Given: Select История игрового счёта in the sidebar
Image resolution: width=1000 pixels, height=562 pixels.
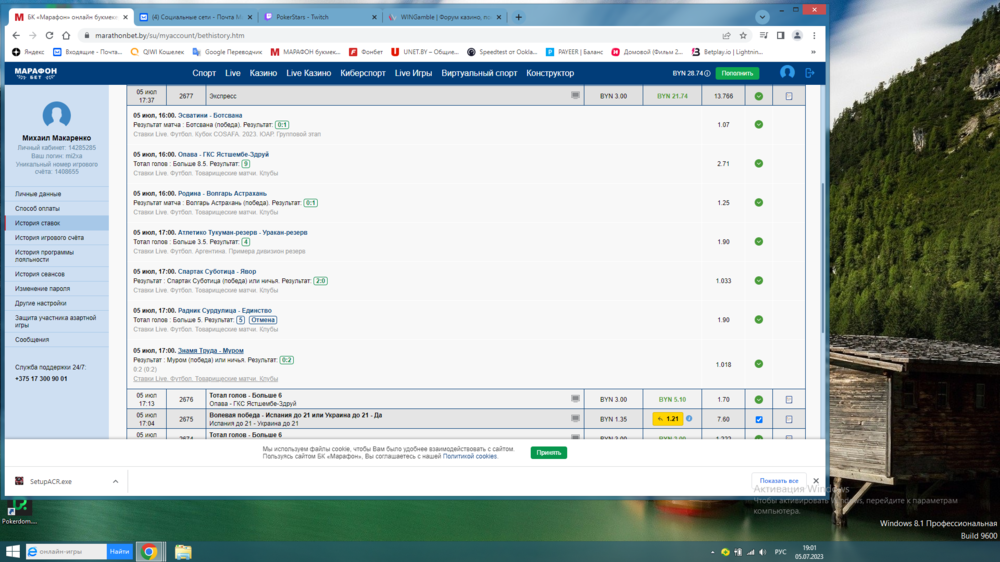Looking at the screenshot, I should (x=49, y=238).
